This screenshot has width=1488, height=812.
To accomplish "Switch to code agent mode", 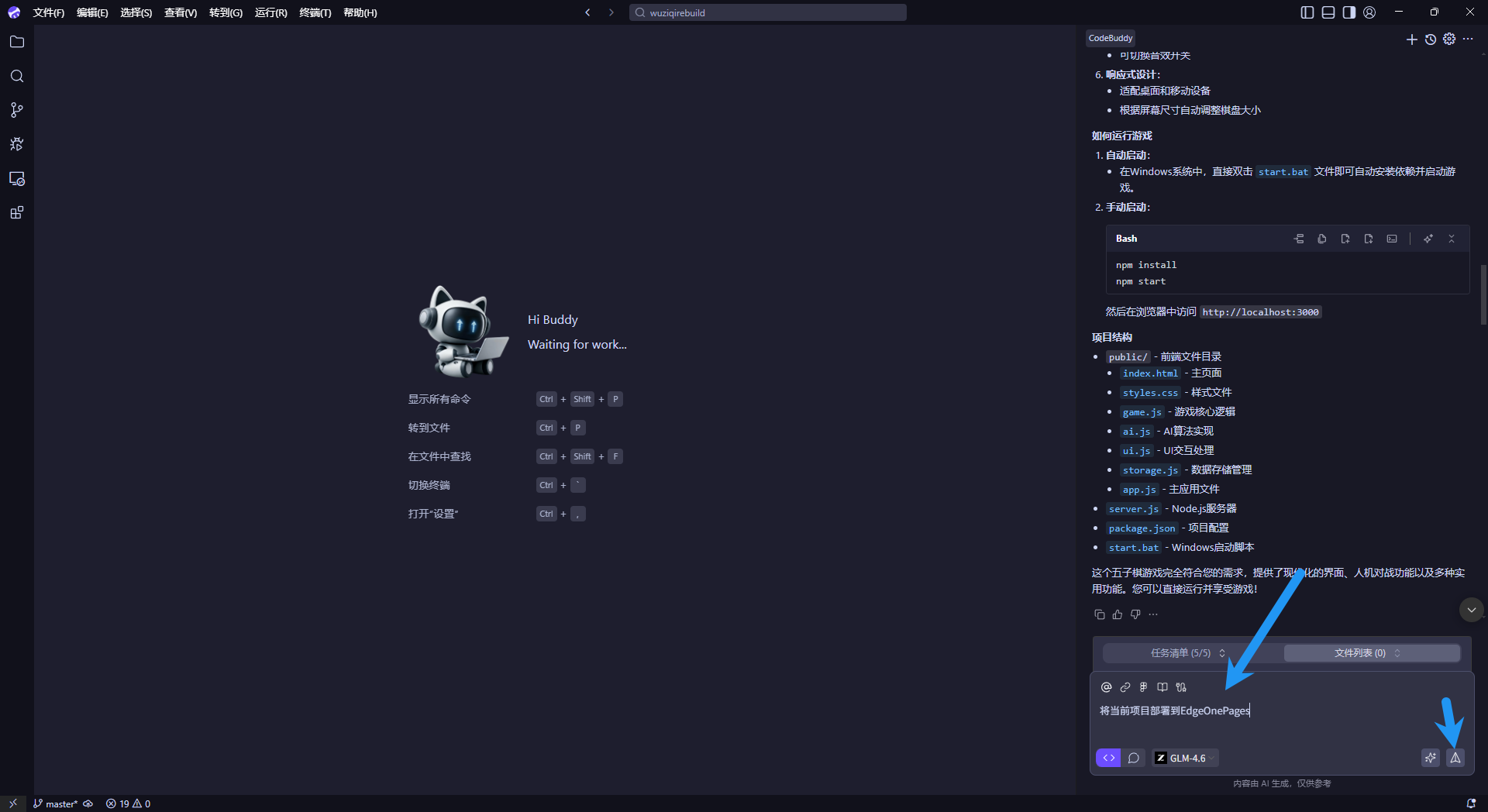I will click(x=1108, y=758).
